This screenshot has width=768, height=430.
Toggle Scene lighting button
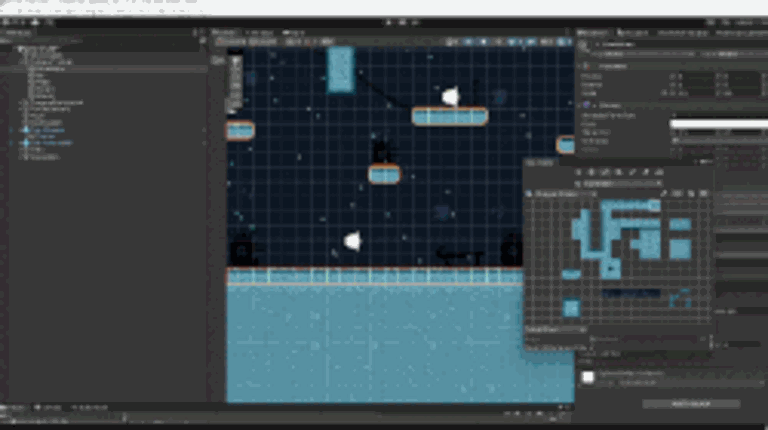pyautogui.click(x=483, y=42)
